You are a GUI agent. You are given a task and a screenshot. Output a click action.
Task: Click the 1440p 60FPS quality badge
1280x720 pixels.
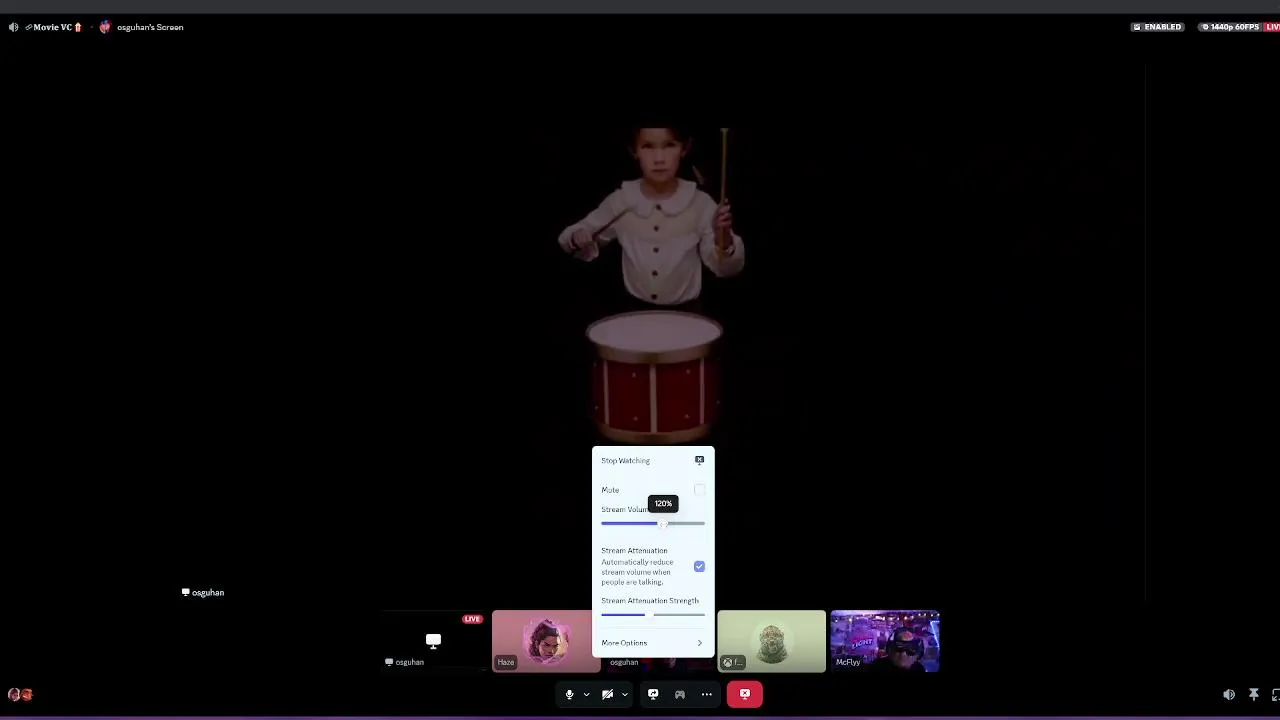click(1230, 27)
